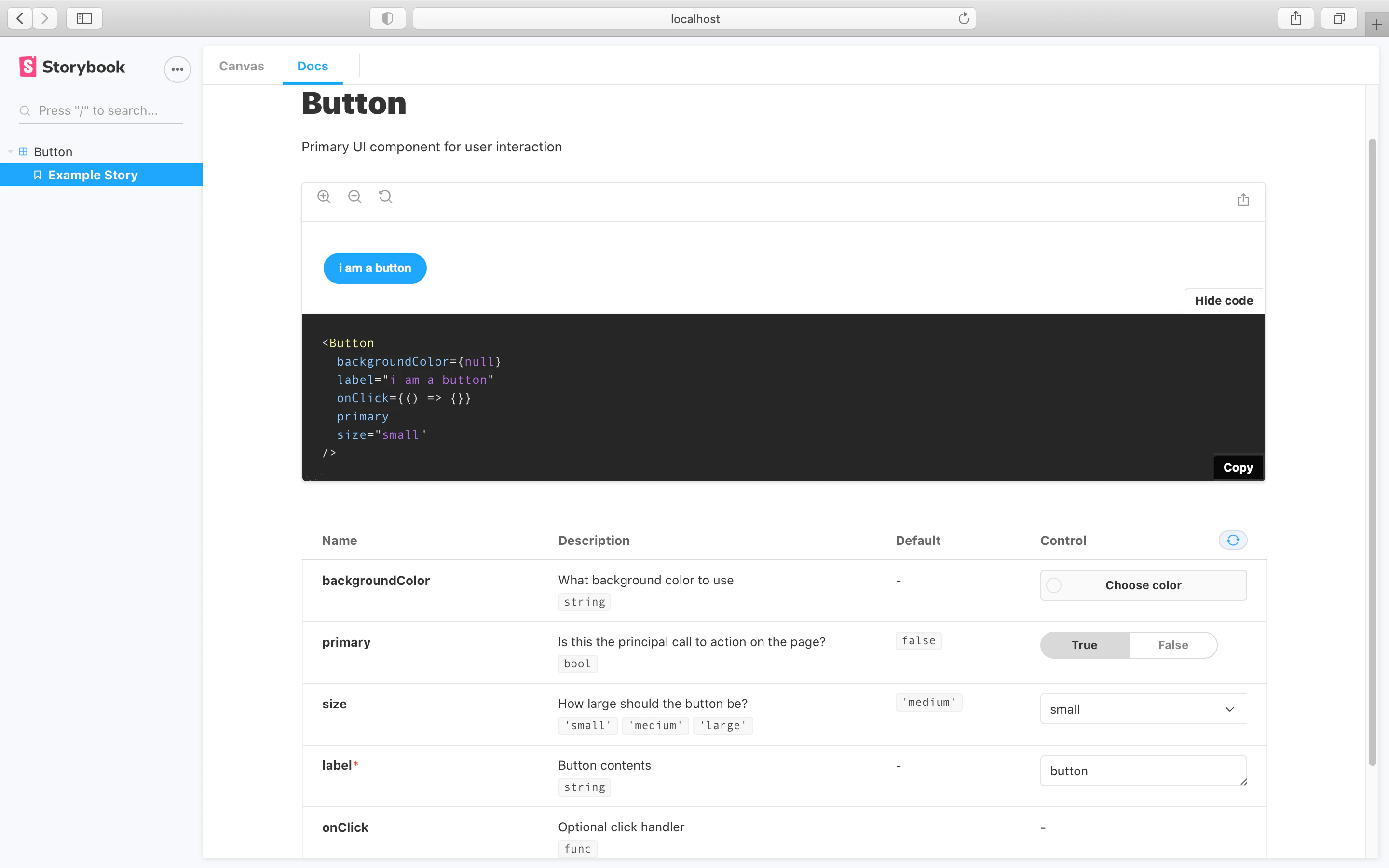Open the browser address bar dropdown
Viewport: 1389px width, 868px height.
coord(694,18)
